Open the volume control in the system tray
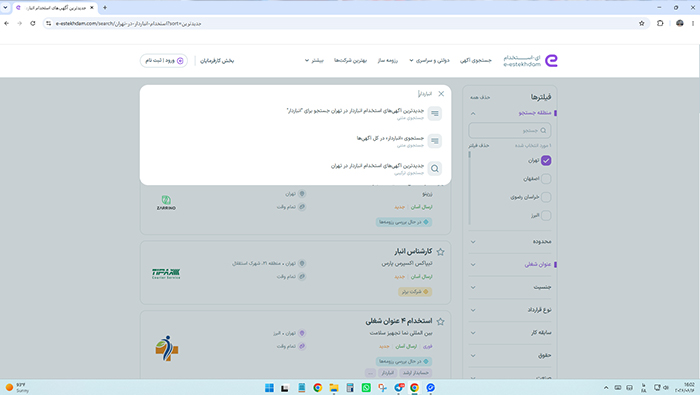Viewport: 700px width, 395px height. (666, 387)
